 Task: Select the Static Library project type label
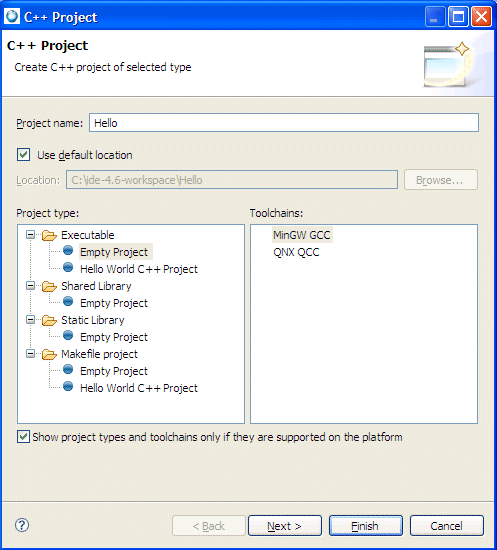93,320
